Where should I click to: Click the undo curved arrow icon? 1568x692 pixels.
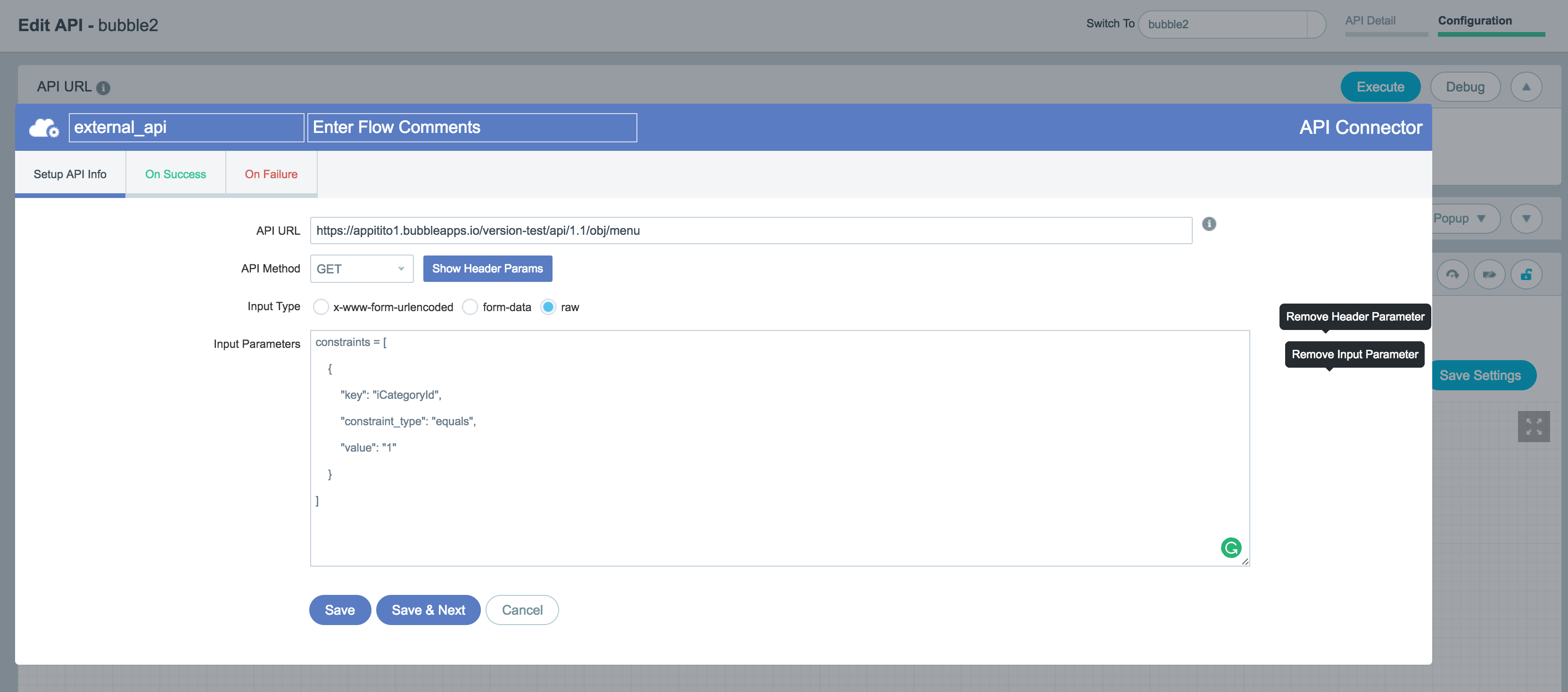tap(1452, 275)
